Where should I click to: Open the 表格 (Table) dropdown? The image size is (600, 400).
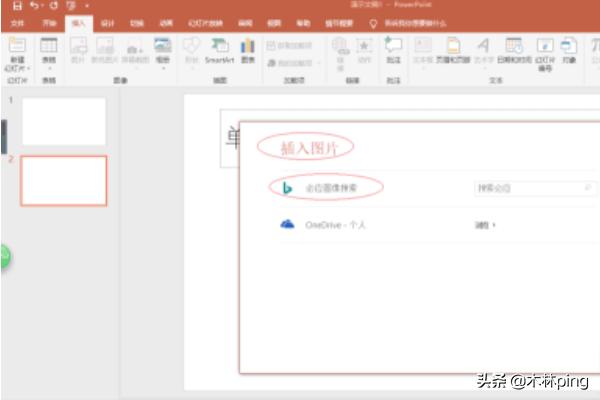(x=49, y=54)
